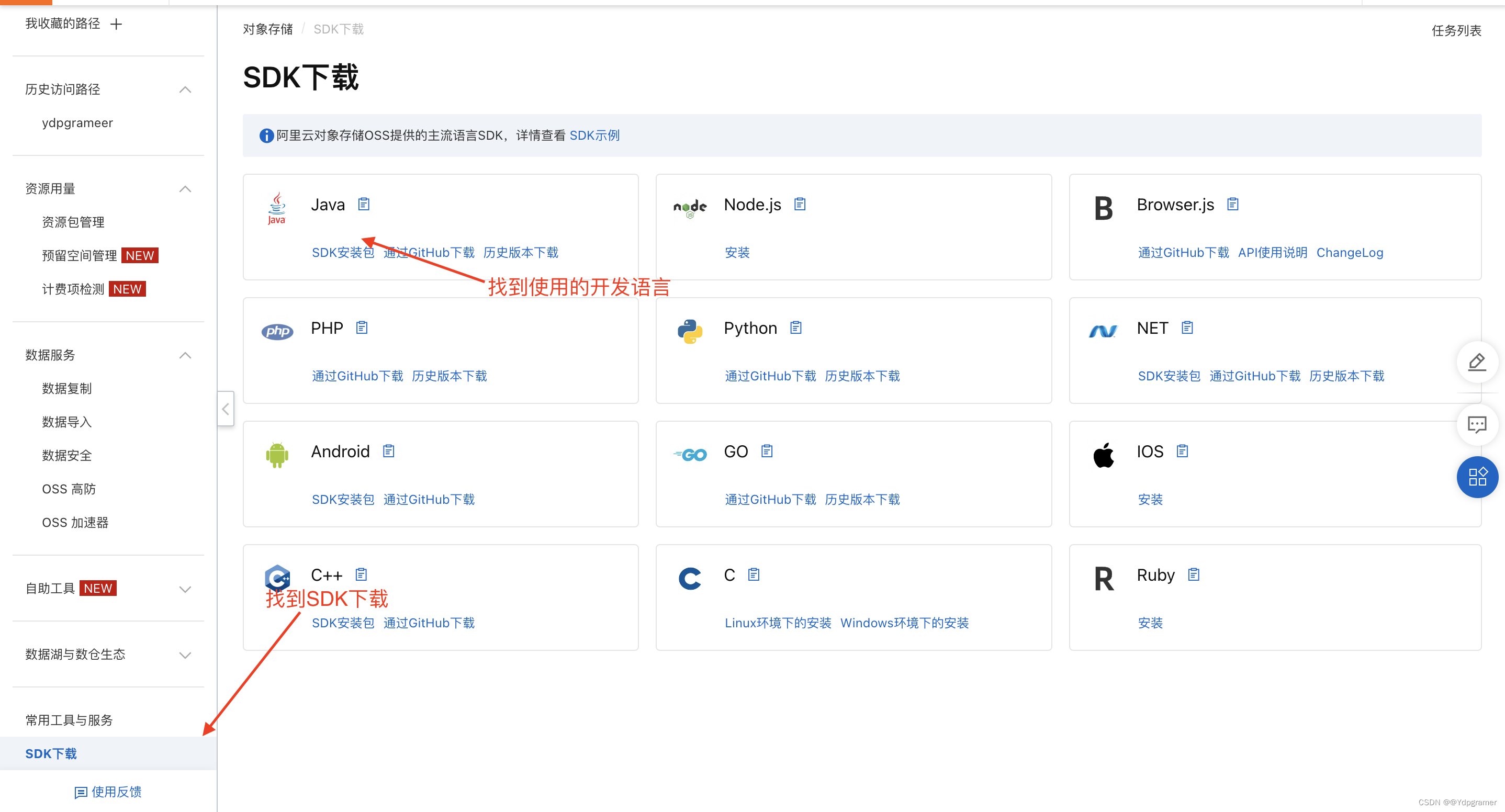Click the 任务列表 link
Screen dimensions: 1505x812
click(x=1456, y=31)
